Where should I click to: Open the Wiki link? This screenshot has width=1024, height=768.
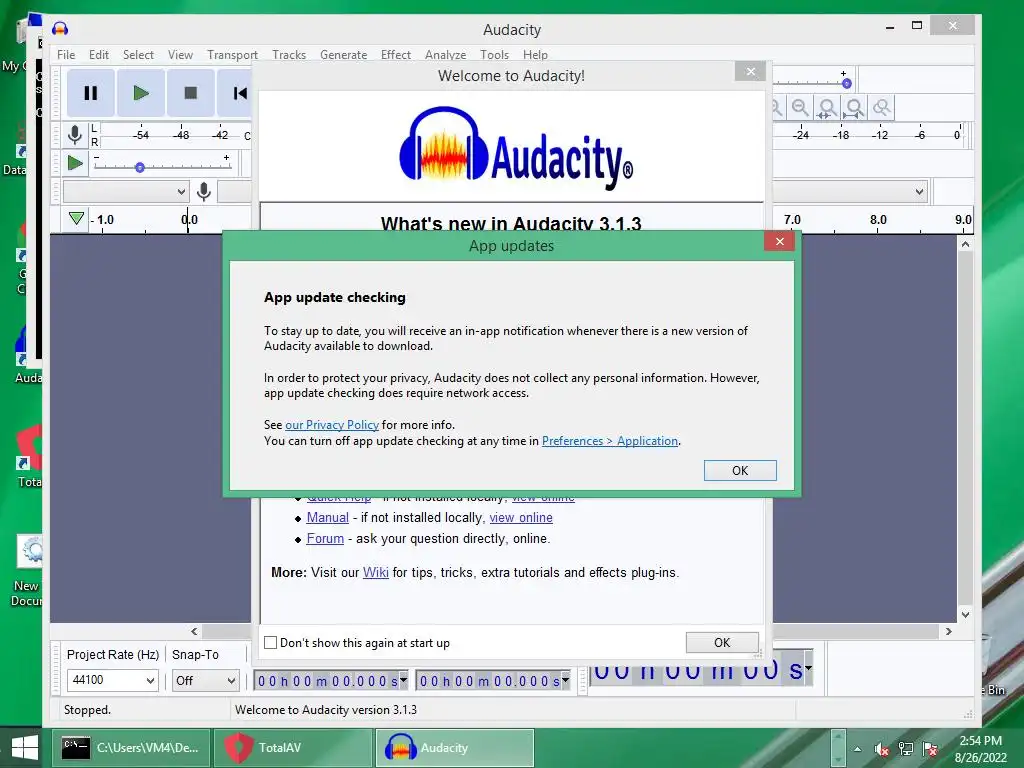click(376, 572)
